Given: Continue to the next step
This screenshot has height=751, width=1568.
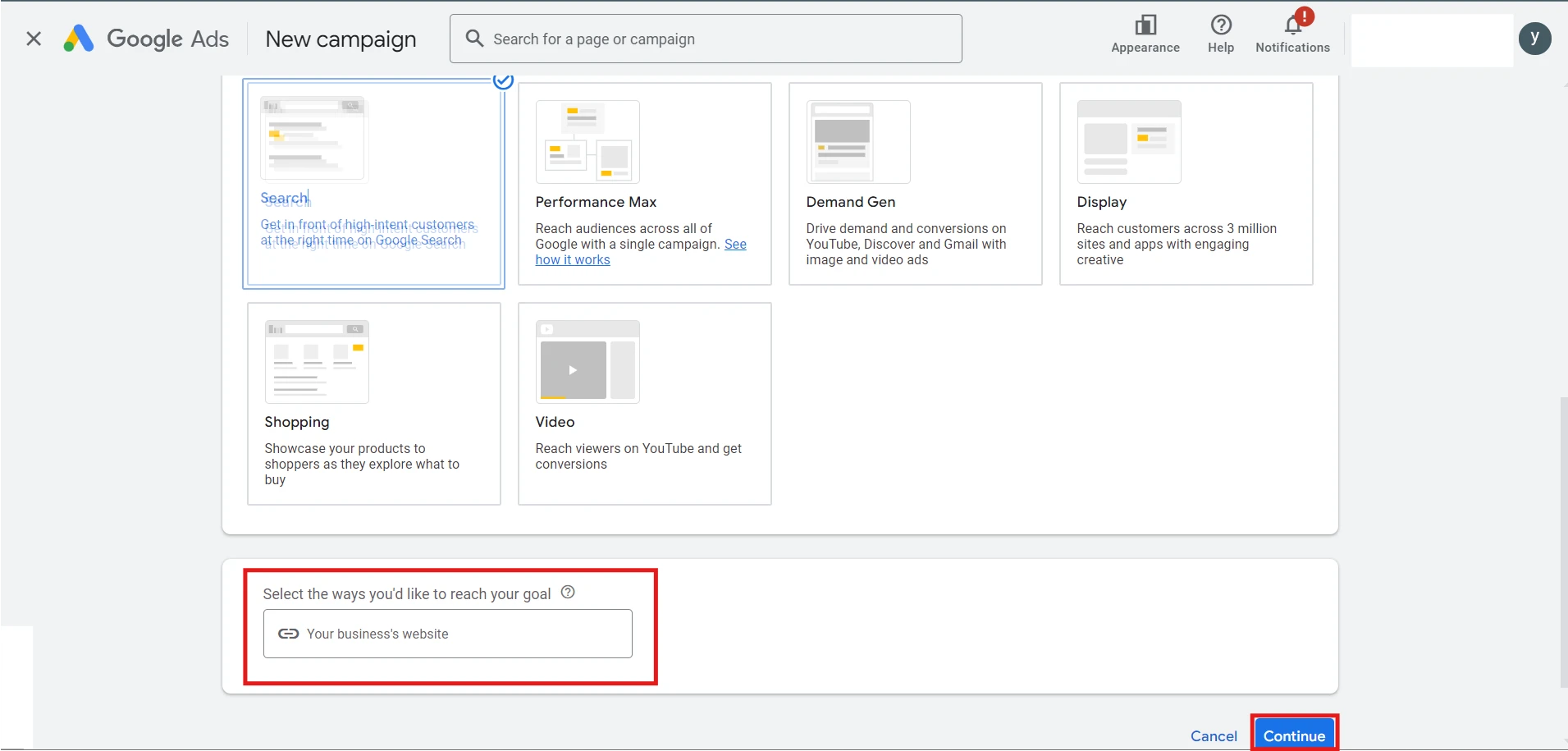Looking at the screenshot, I should tap(1294, 735).
